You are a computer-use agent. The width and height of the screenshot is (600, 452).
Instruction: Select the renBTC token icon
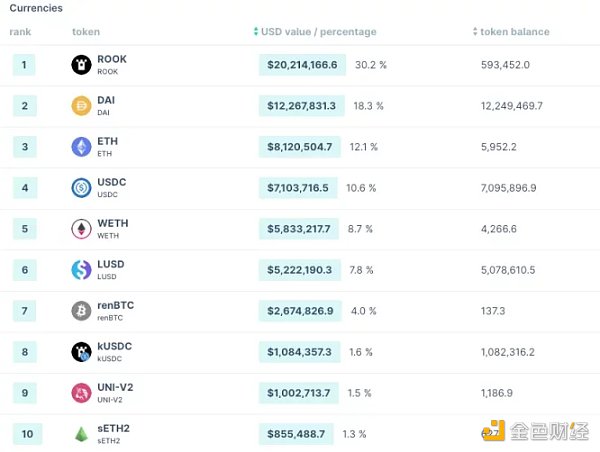tap(81, 311)
